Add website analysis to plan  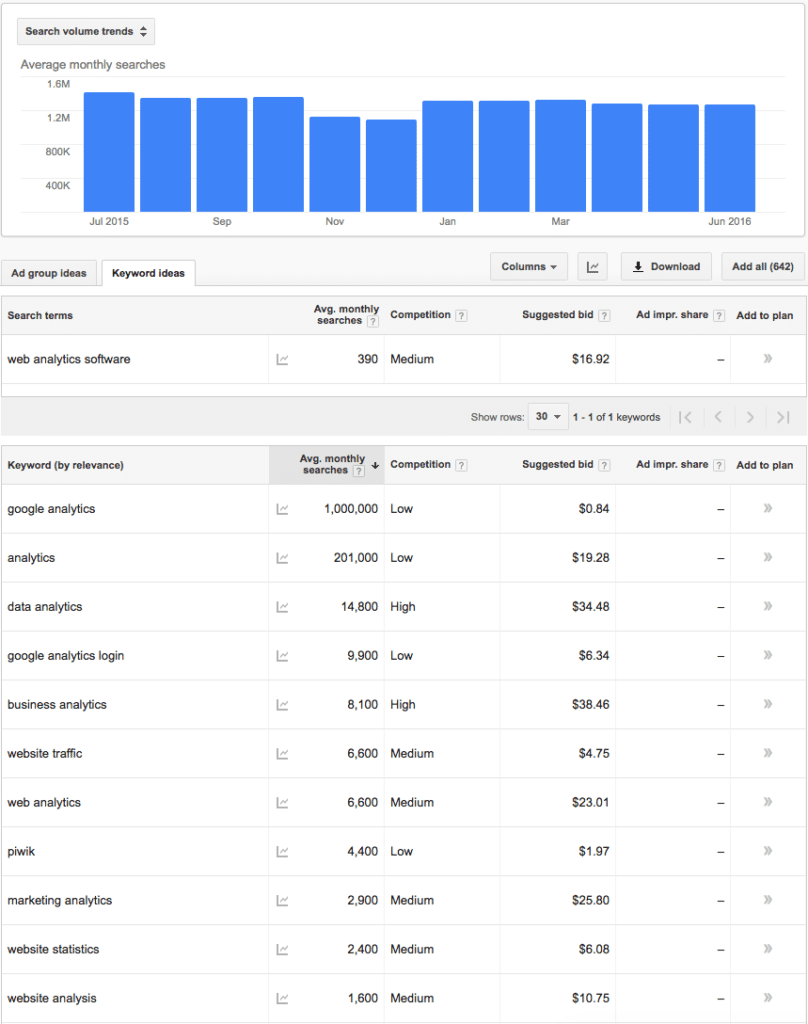pyautogui.click(x=768, y=998)
